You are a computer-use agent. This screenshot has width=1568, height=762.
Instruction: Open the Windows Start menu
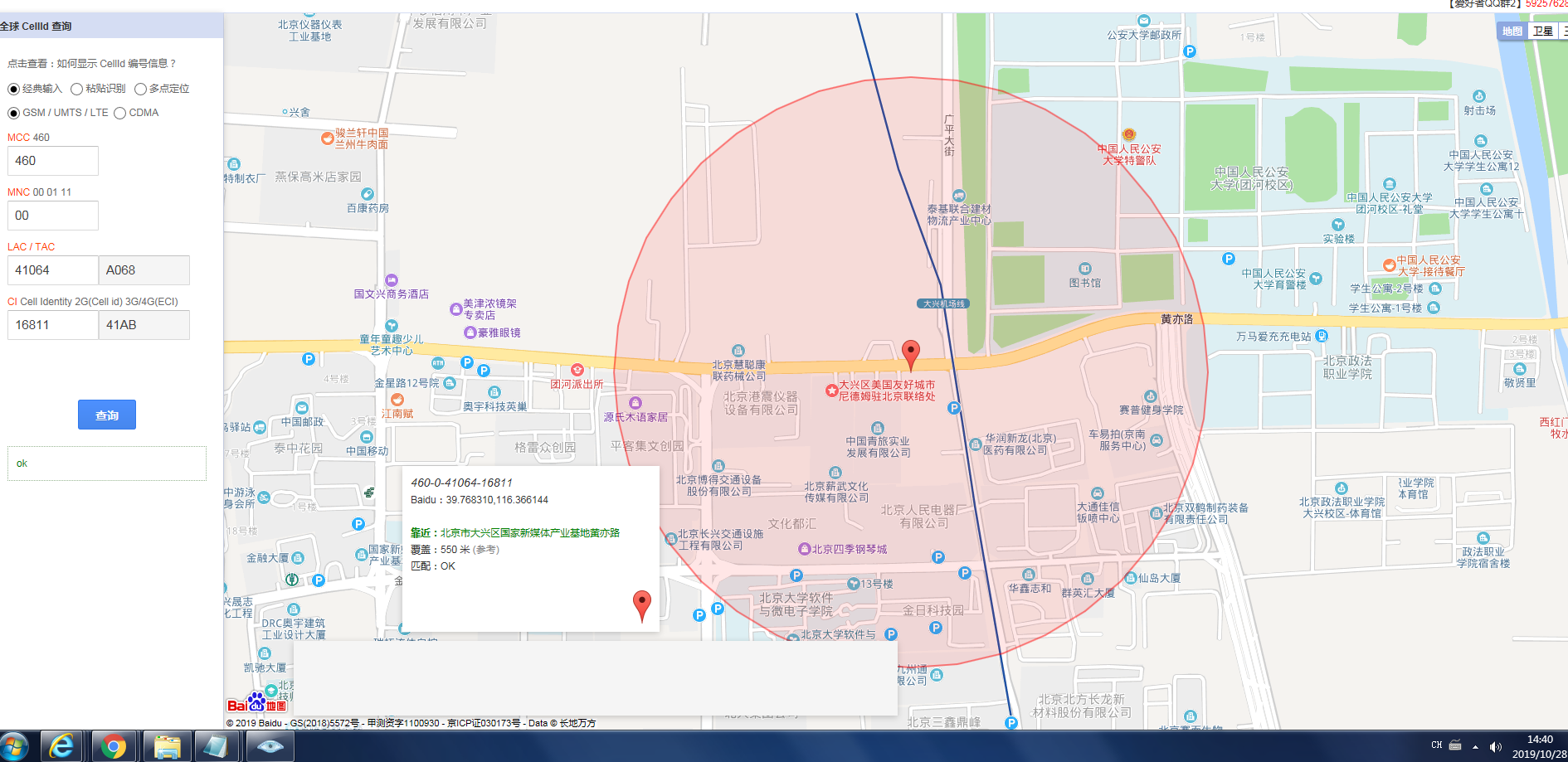[15, 746]
